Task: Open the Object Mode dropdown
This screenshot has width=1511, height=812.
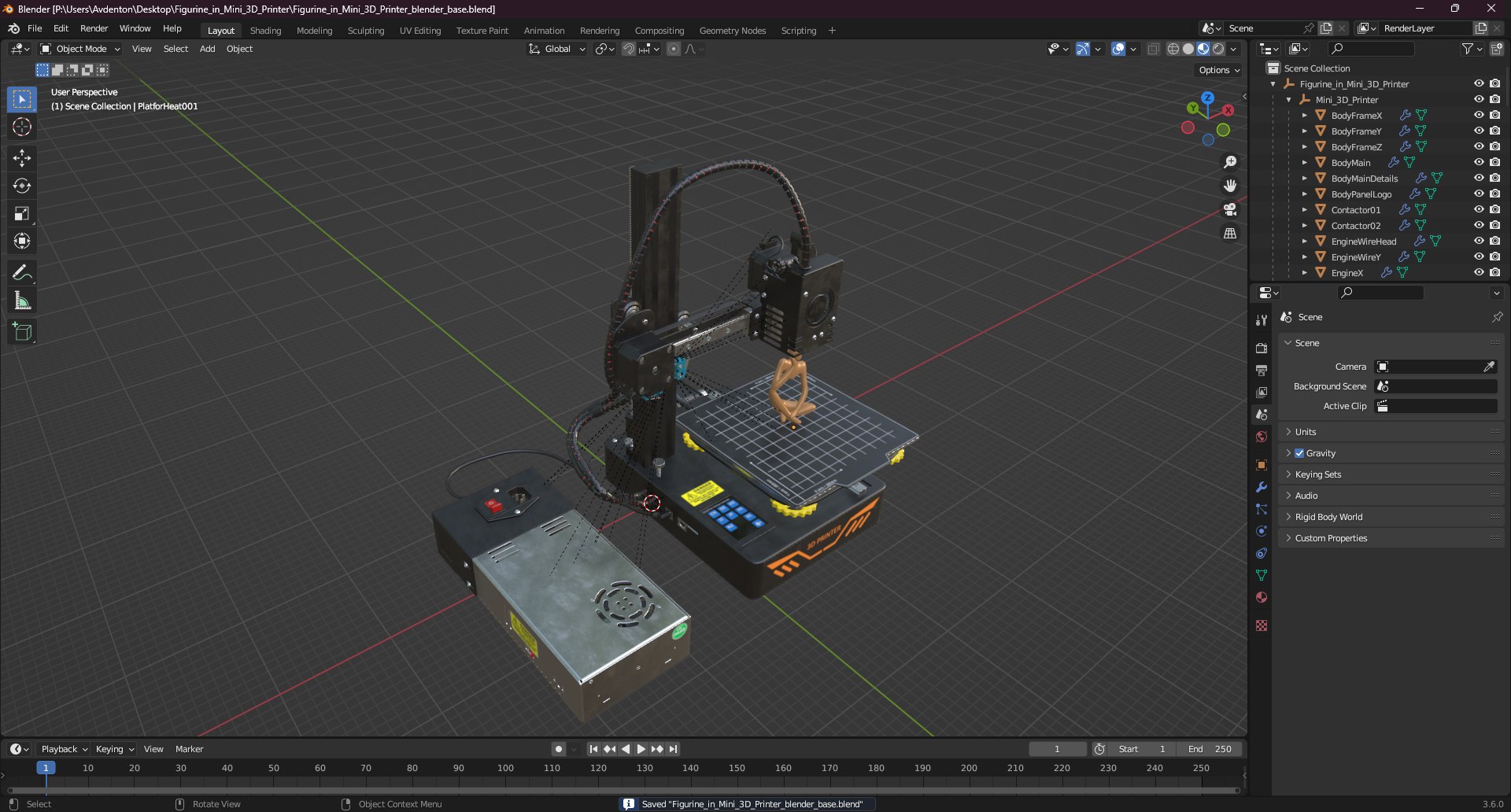Action: (x=80, y=49)
